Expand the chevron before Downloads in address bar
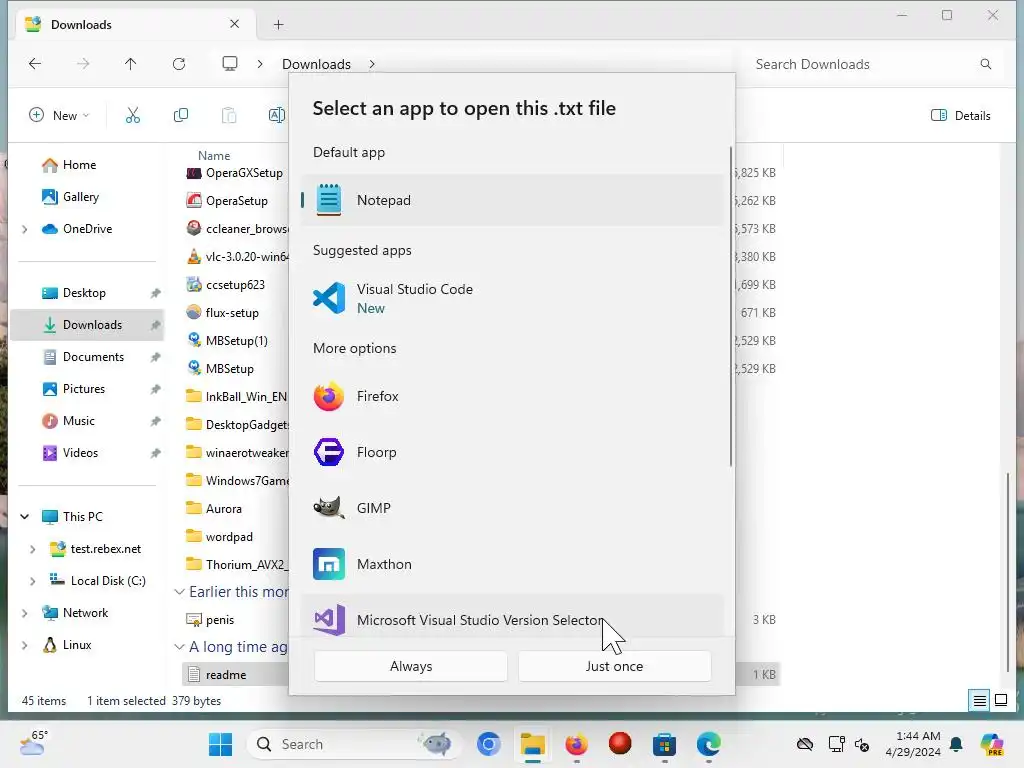 point(260,64)
